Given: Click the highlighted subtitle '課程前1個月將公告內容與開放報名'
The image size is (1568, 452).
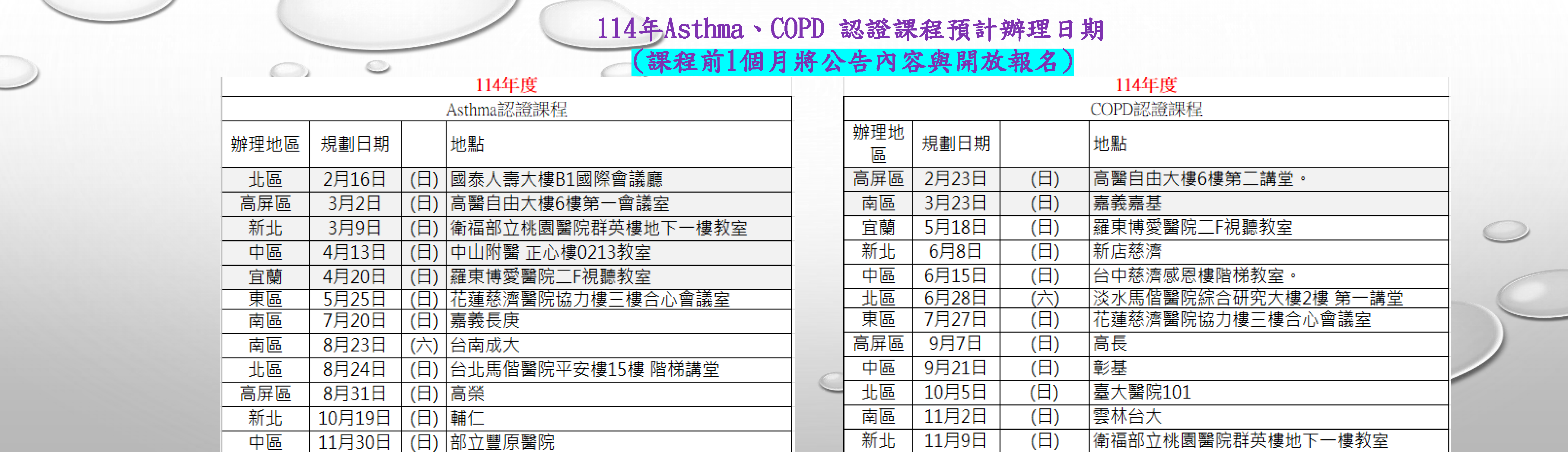Looking at the screenshot, I should [x=852, y=62].
